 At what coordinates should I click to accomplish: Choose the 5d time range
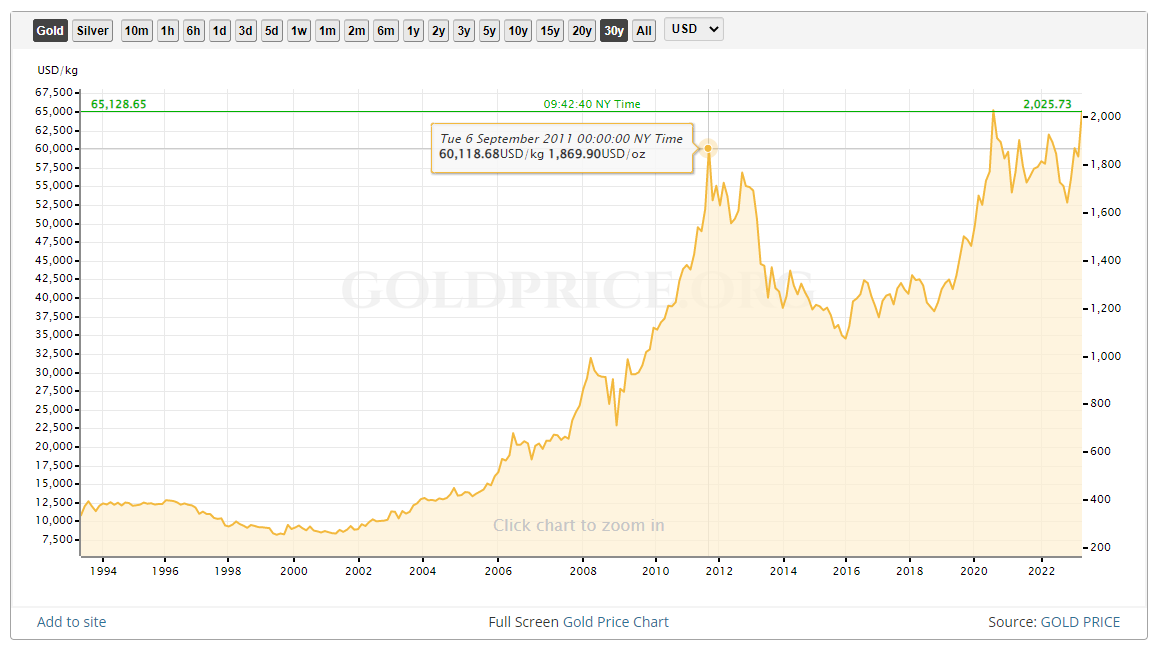tap(272, 31)
